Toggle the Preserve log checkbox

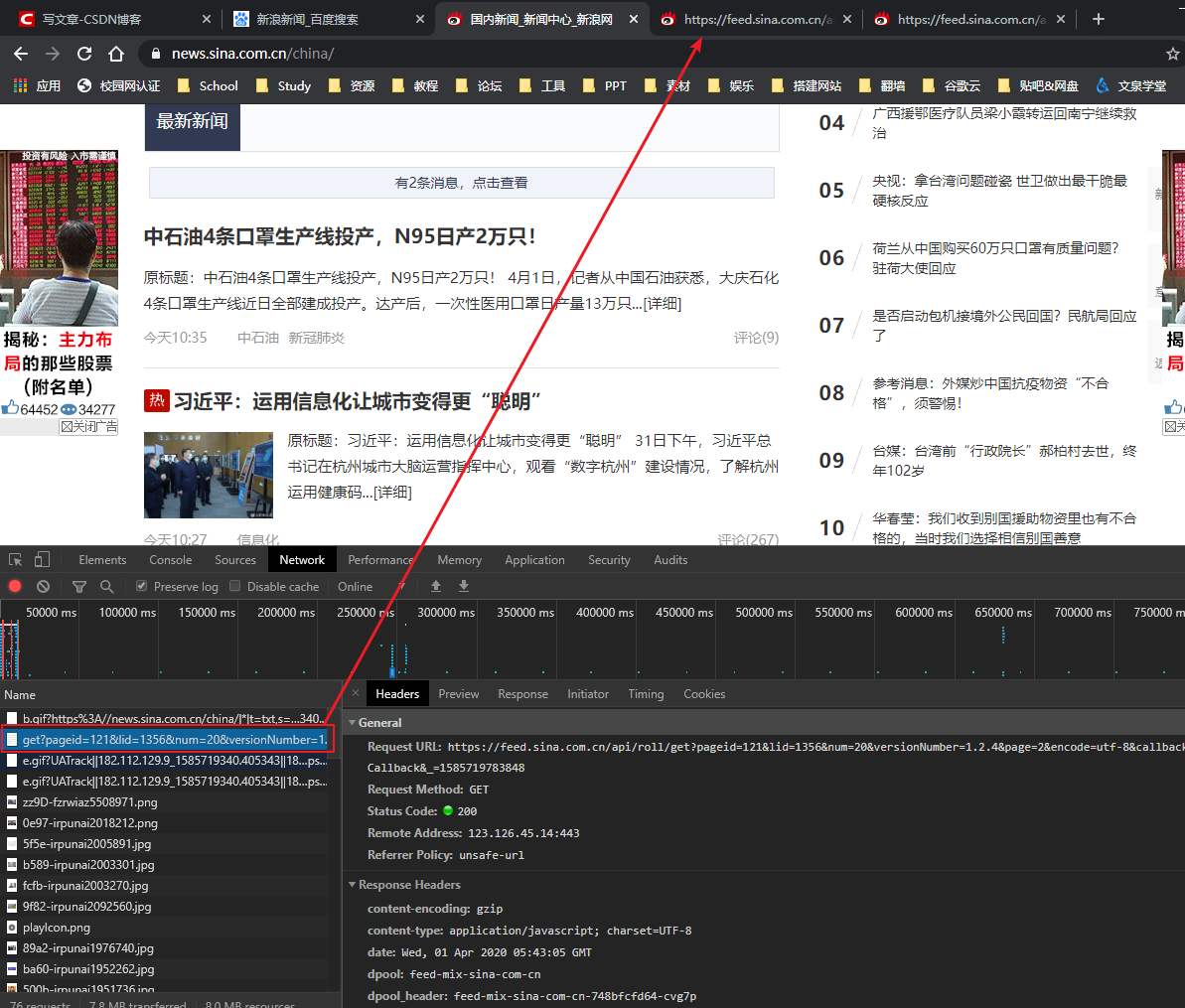click(141, 586)
